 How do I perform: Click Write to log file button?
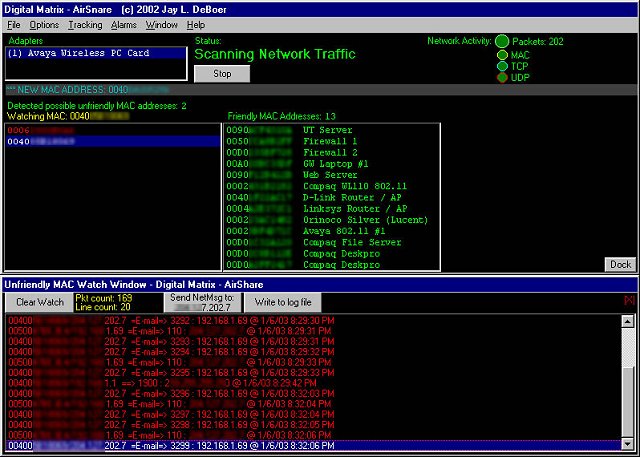click(283, 302)
